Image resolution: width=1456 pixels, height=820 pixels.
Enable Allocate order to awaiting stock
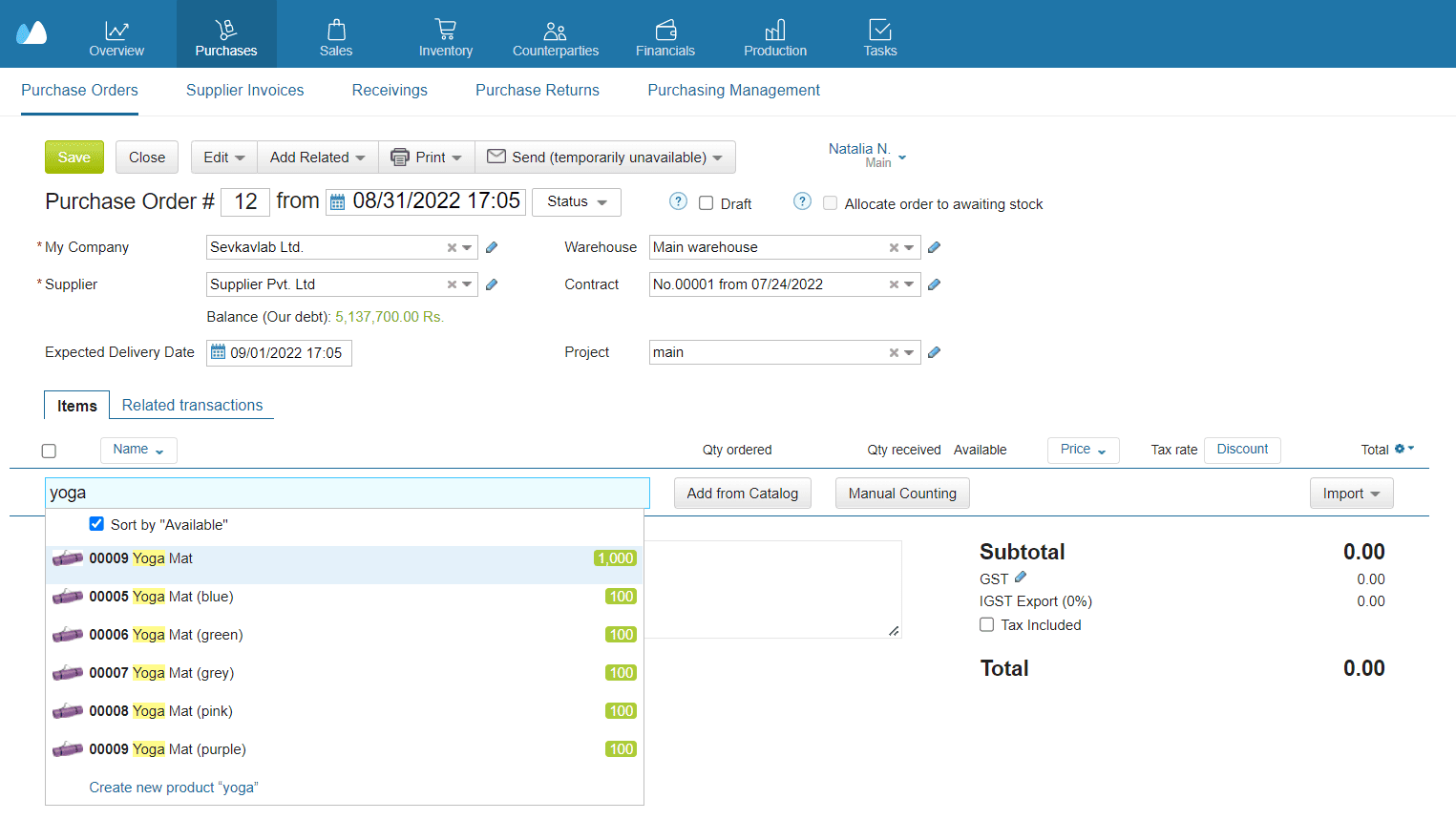coord(830,203)
